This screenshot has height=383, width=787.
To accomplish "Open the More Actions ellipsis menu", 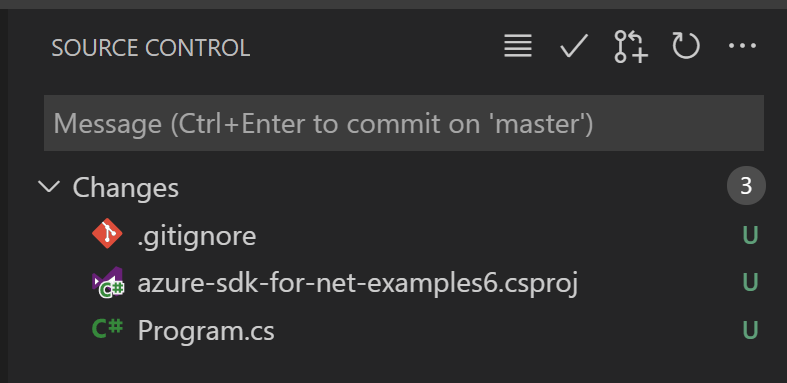I will tap(742, 46).
